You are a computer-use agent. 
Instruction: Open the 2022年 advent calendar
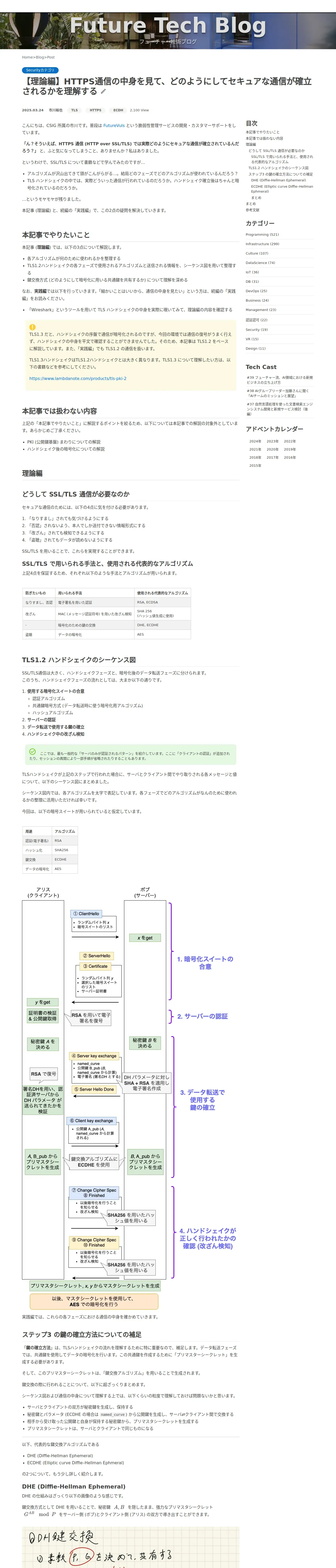(x=290, y=441)
